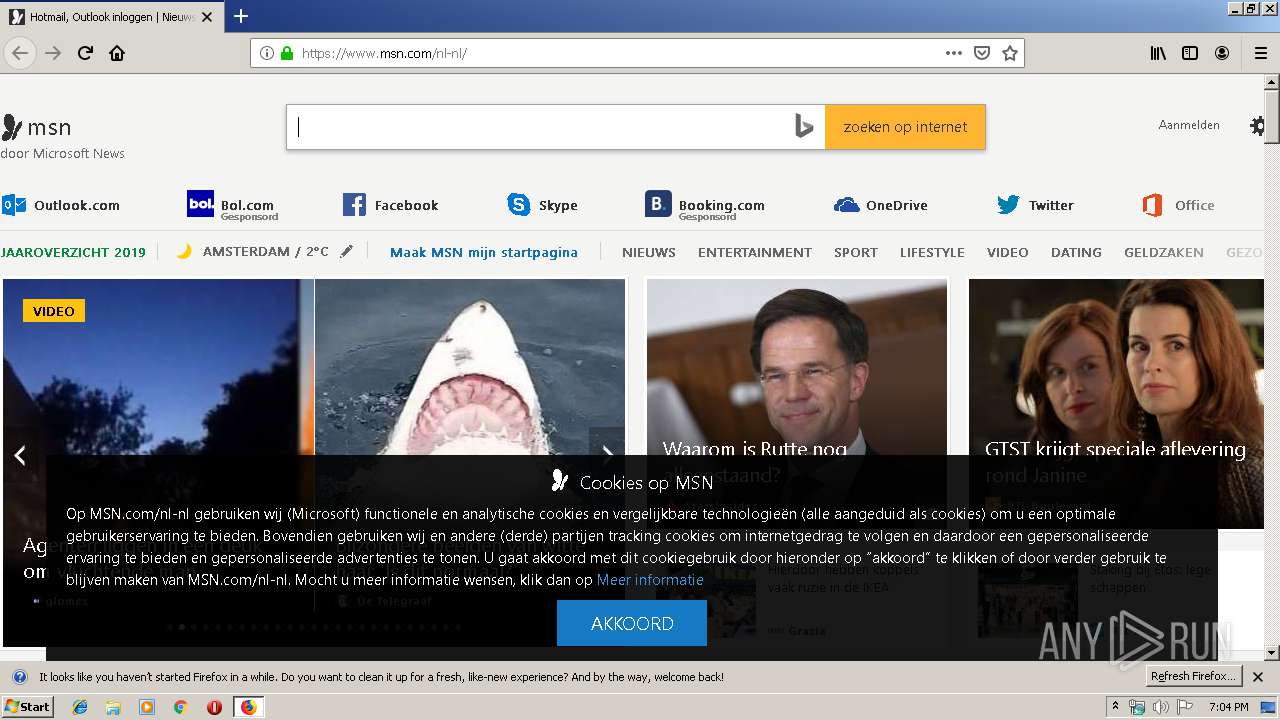Viewport: 1280px width, 720px height.
Task: Toggle the sidebar view icon
Action: pos(1190,53)
